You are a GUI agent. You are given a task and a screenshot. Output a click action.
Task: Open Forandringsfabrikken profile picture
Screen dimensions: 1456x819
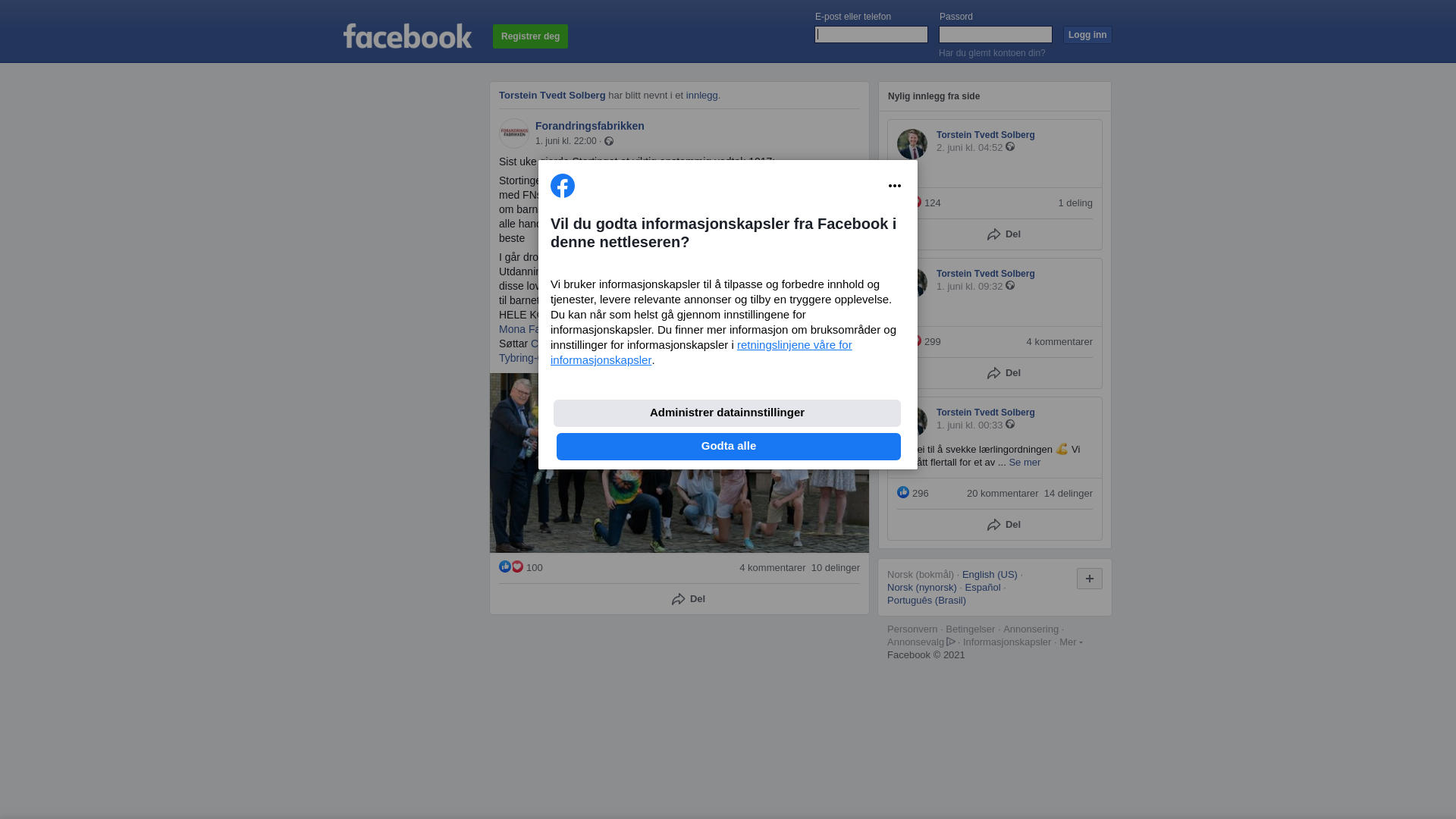(x=514, y=133)
